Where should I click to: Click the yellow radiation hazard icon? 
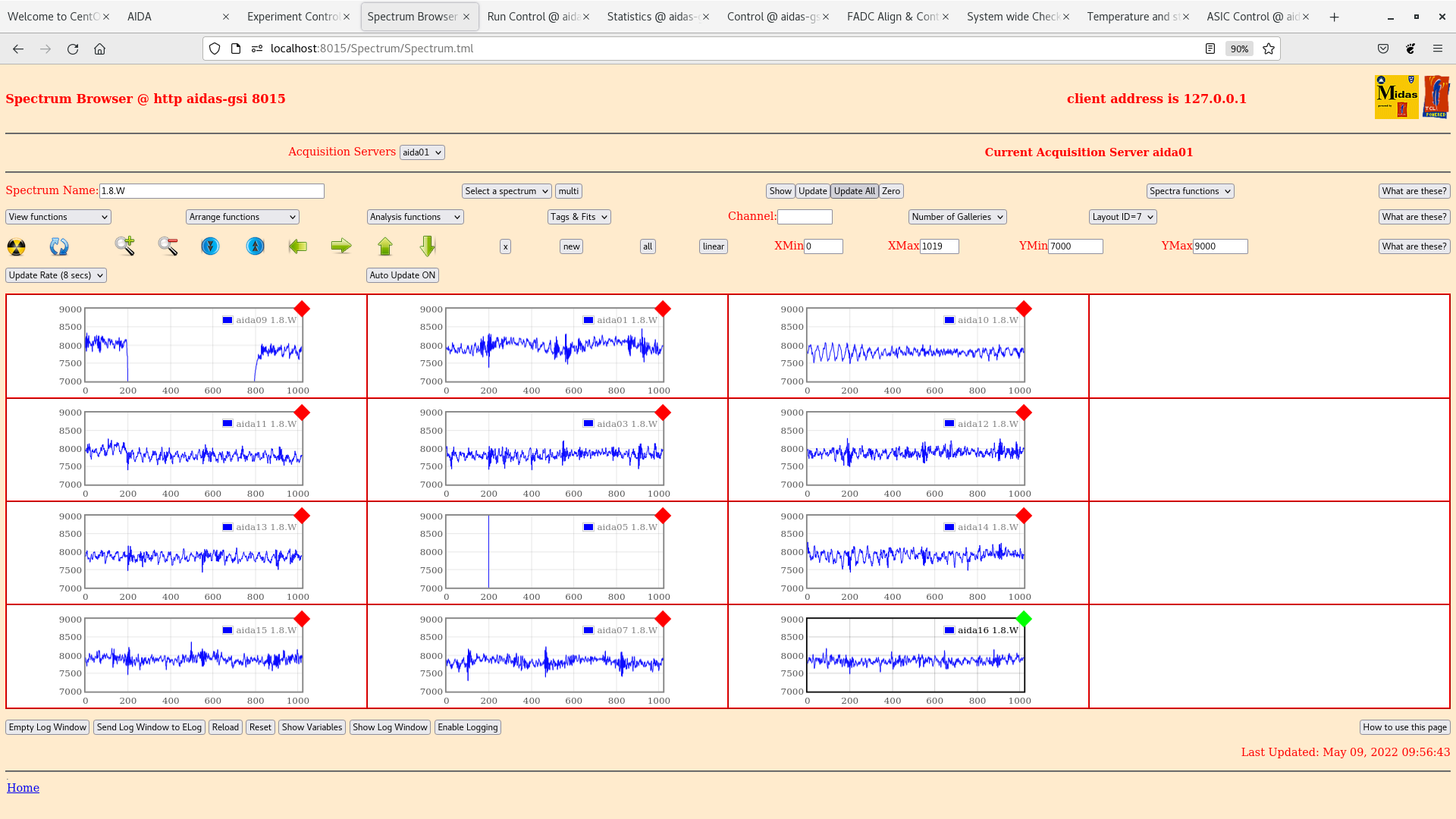pos(16,246)
